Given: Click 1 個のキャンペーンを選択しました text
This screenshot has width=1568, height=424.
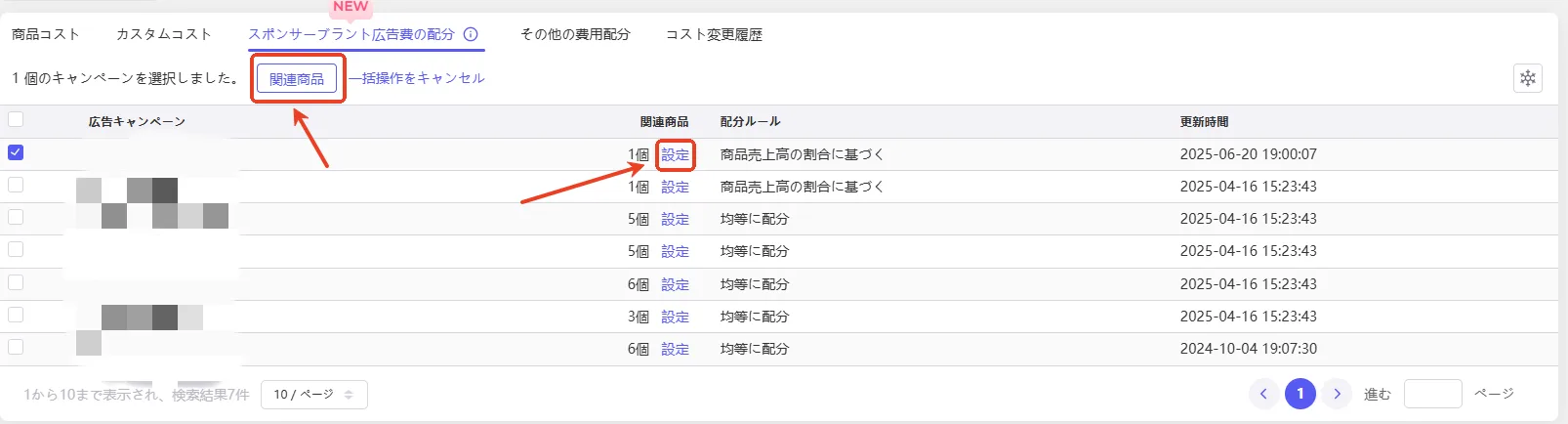Looking at the screenshot, I should 125,78.
